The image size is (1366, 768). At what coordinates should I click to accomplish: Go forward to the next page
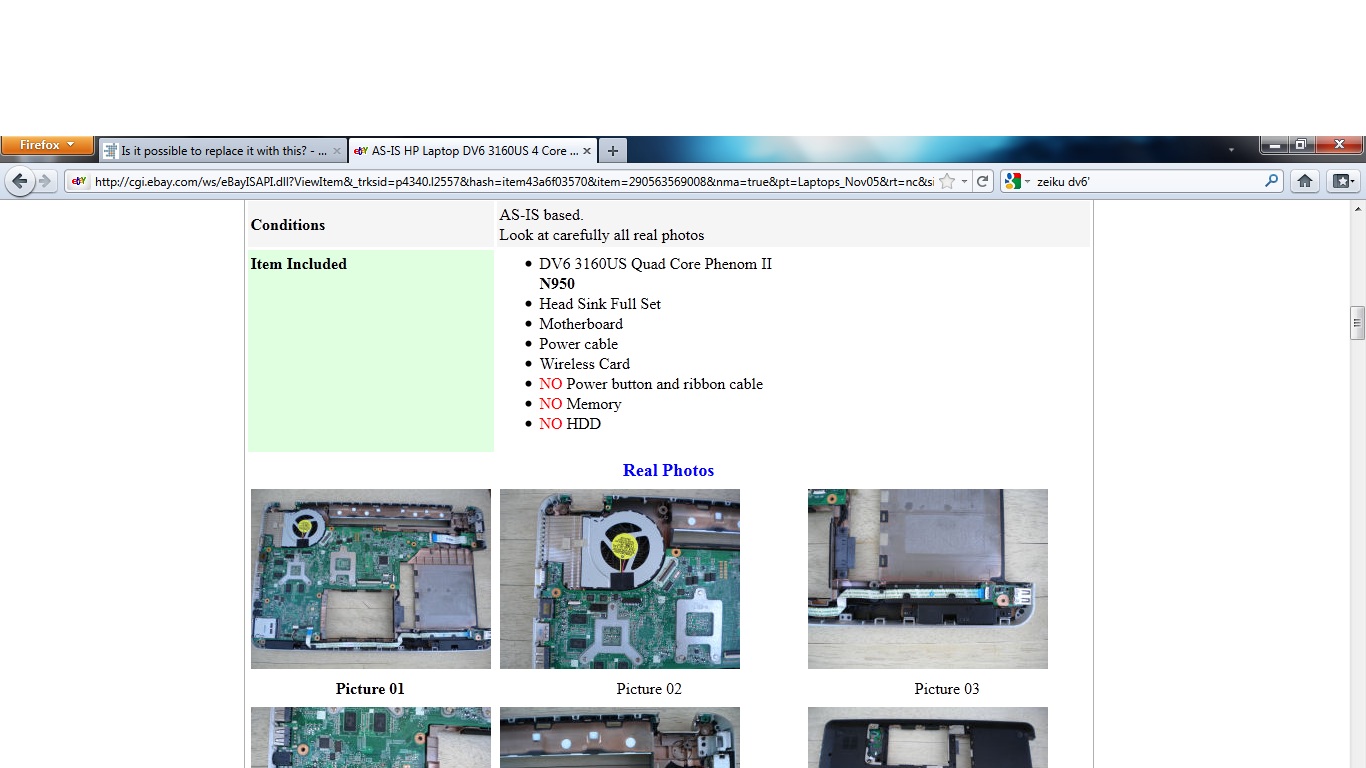[x=45, y=181]
